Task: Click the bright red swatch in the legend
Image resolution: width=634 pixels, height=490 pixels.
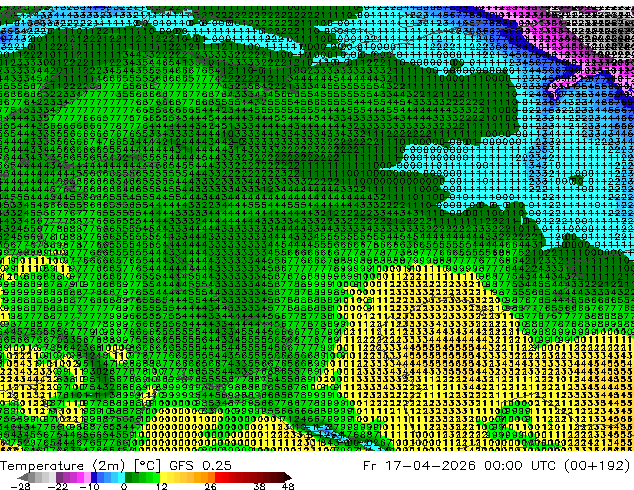Action: coord(218,477)
